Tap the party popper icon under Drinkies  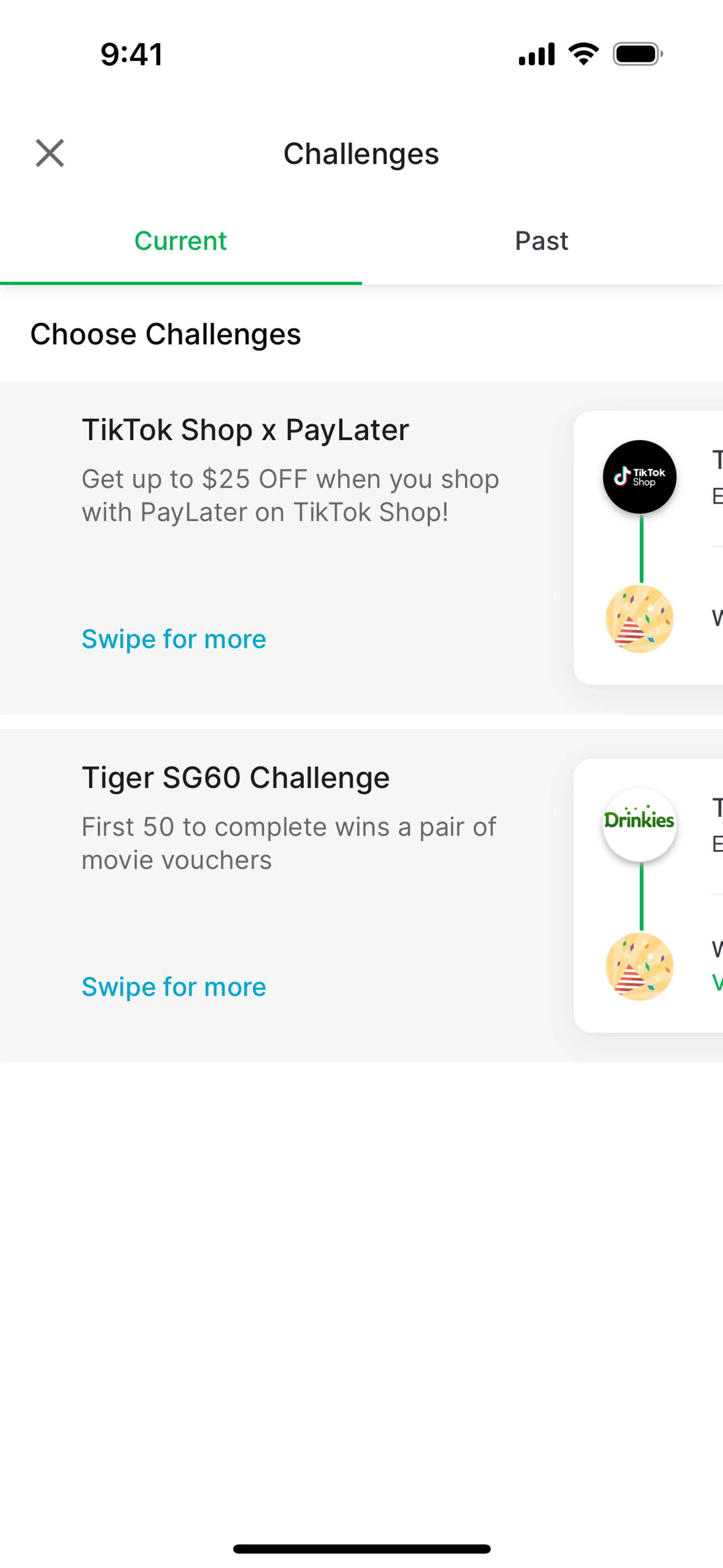pos(639,967)
